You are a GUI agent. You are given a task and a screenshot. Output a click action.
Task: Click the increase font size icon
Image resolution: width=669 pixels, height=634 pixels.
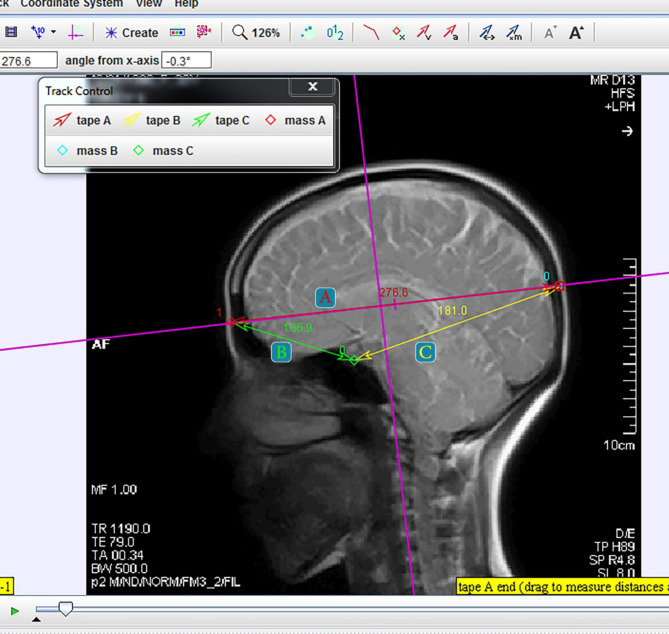(x=576, y=33)
